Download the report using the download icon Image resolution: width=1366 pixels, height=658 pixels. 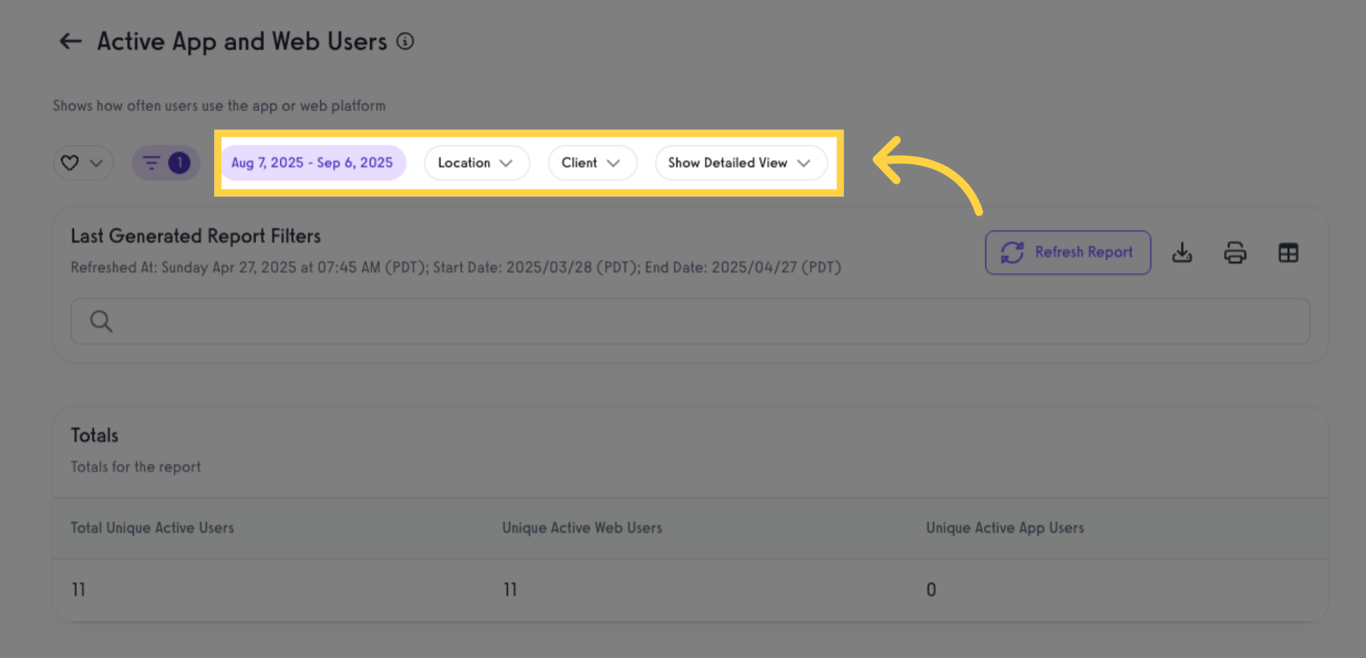tap(1182, 253)
